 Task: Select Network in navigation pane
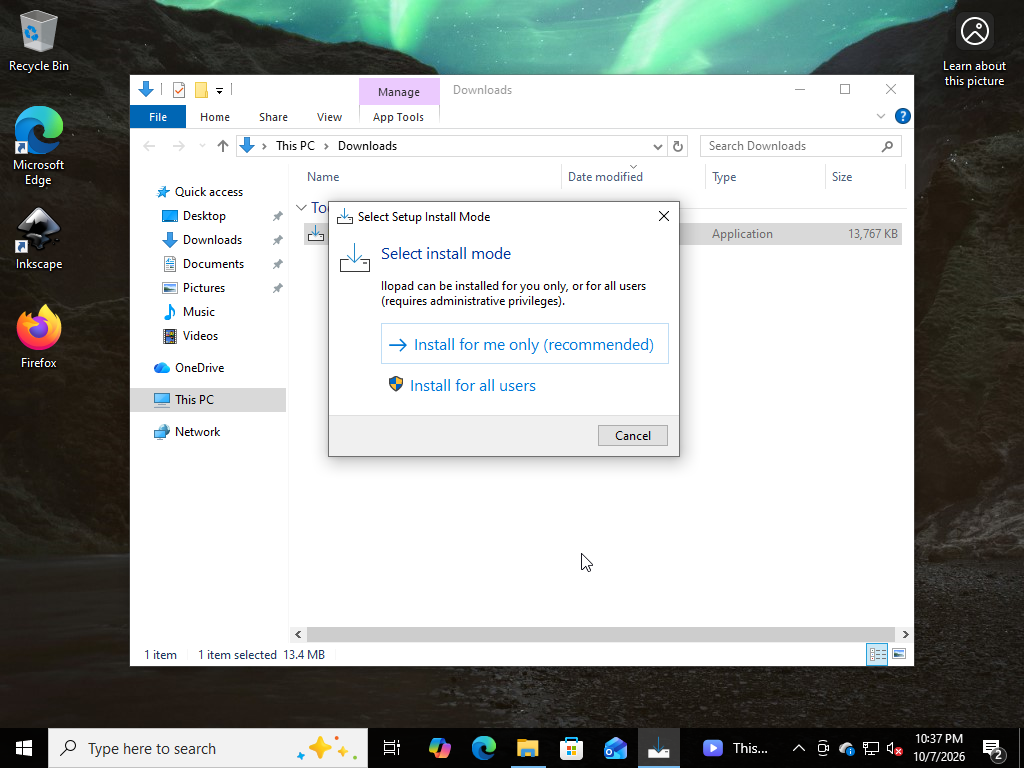point(197,432)
